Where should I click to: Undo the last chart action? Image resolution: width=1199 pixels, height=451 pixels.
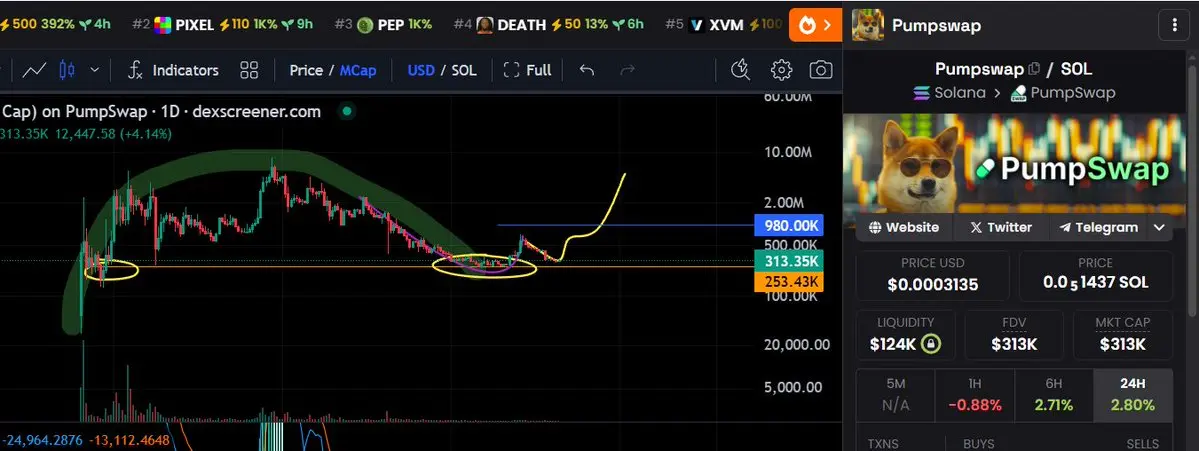coord(587,70)
